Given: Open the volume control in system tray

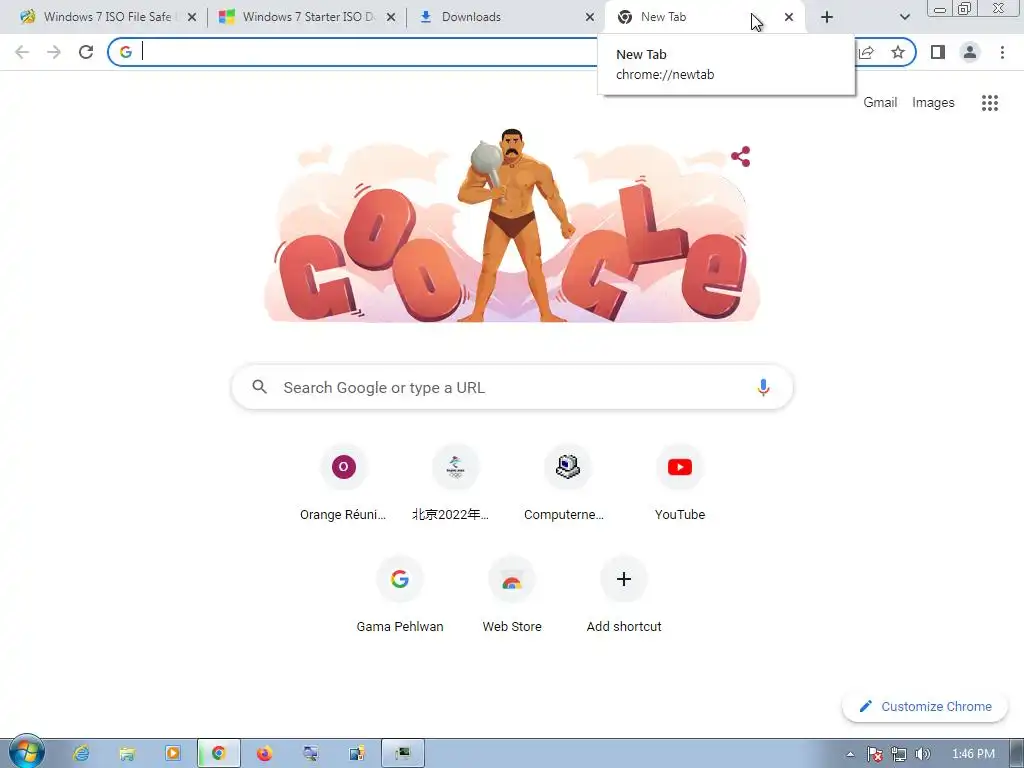Looking at the screenshot, I should 922,754.
